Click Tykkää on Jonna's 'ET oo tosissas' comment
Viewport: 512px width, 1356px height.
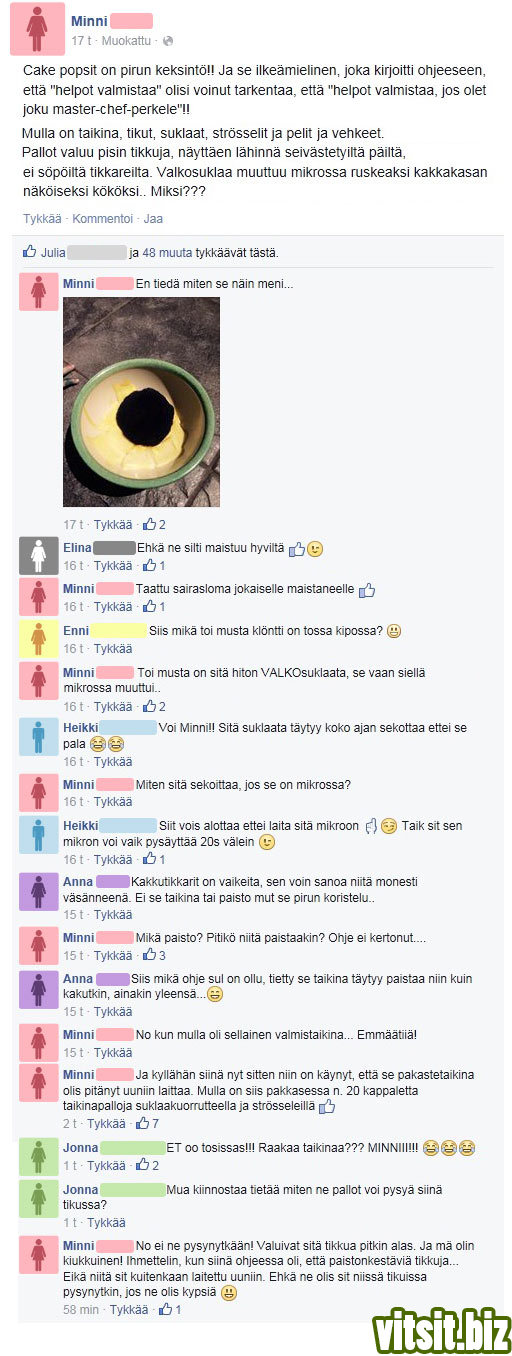click(106, 1166)
